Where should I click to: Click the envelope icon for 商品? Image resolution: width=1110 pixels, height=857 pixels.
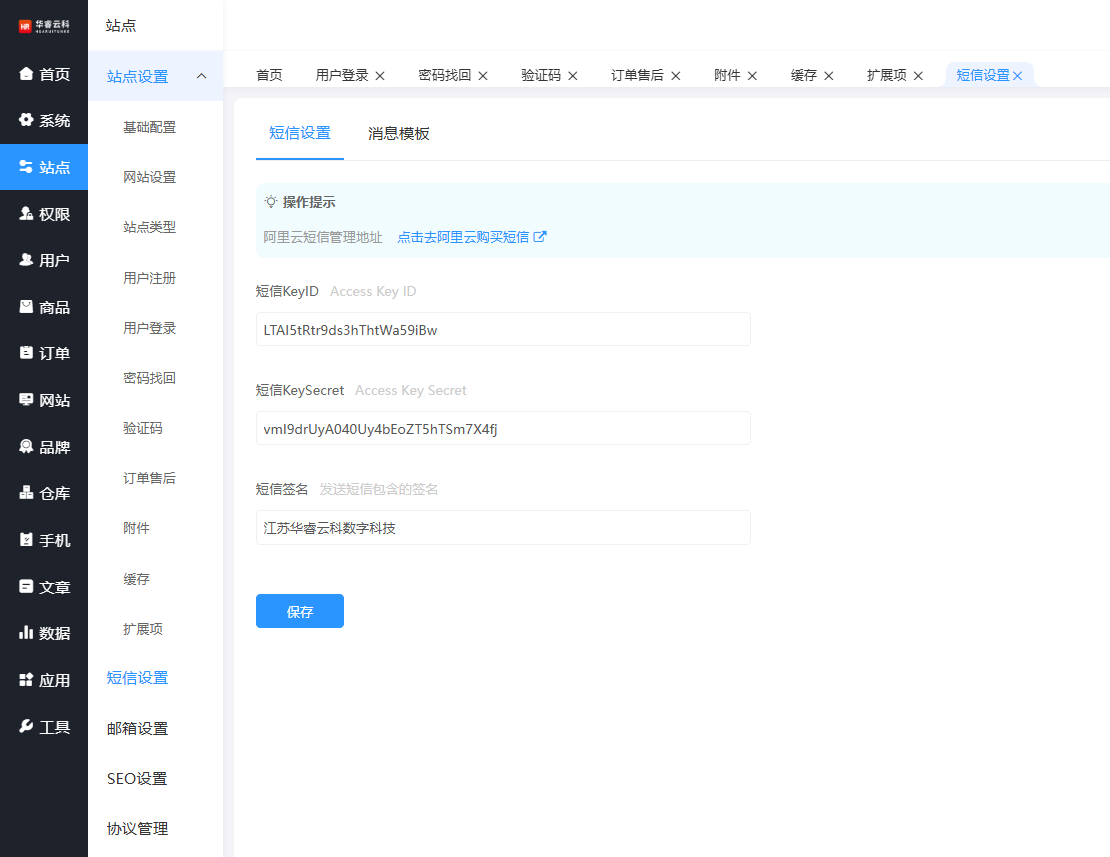click(x=26, y=307)
